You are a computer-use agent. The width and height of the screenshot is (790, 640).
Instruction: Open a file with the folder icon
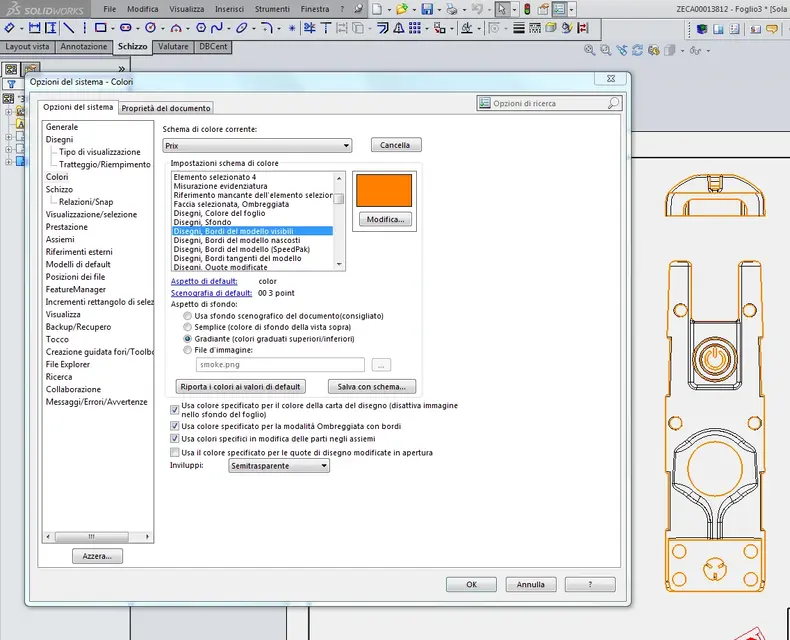tap(401, 9)
